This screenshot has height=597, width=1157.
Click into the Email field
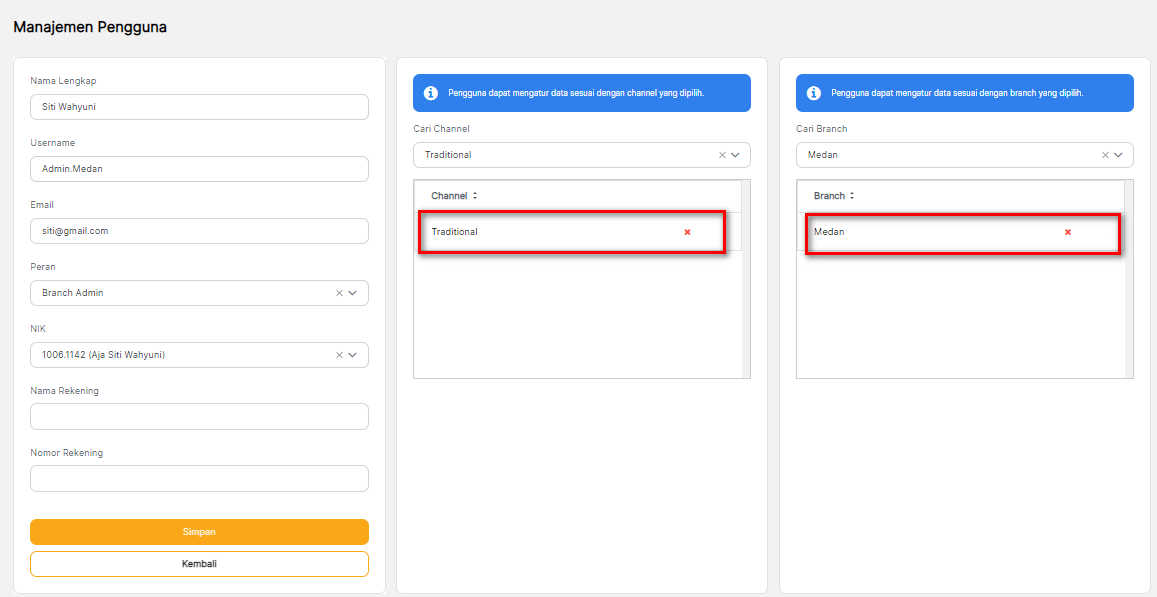pyautogui.click(x=199, y=231)
